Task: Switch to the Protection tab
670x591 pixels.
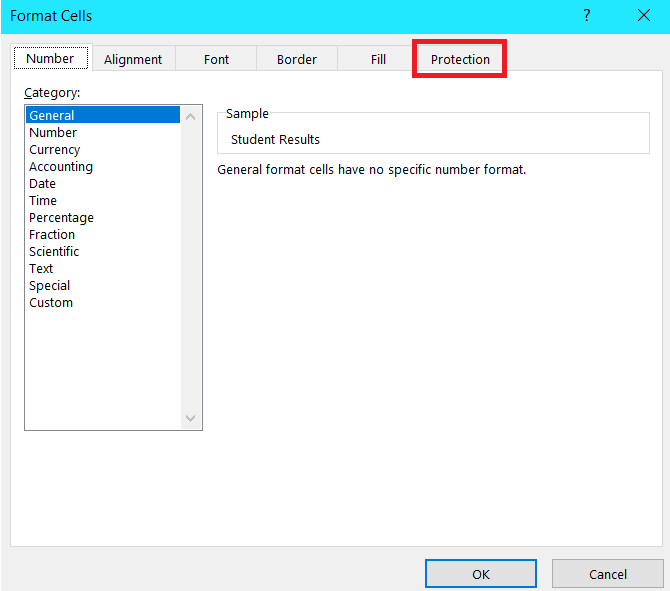Action: click(460, 59)
